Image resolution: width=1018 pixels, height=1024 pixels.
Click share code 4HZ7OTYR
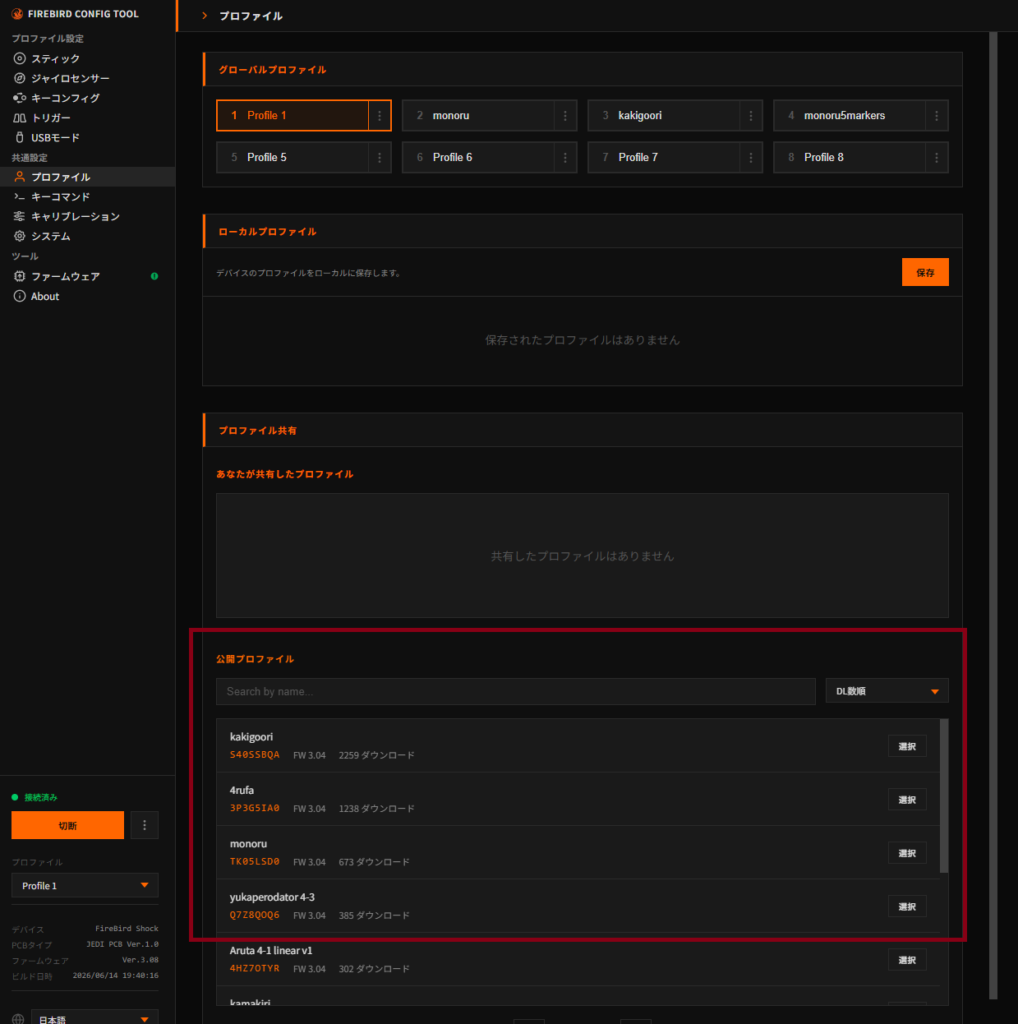(255, 969)
